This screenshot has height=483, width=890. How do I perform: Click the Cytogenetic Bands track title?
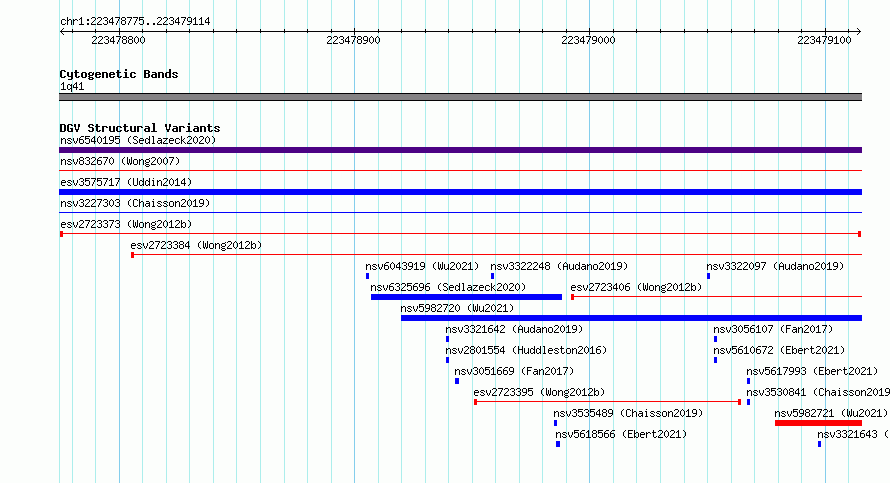coord(119,74)
